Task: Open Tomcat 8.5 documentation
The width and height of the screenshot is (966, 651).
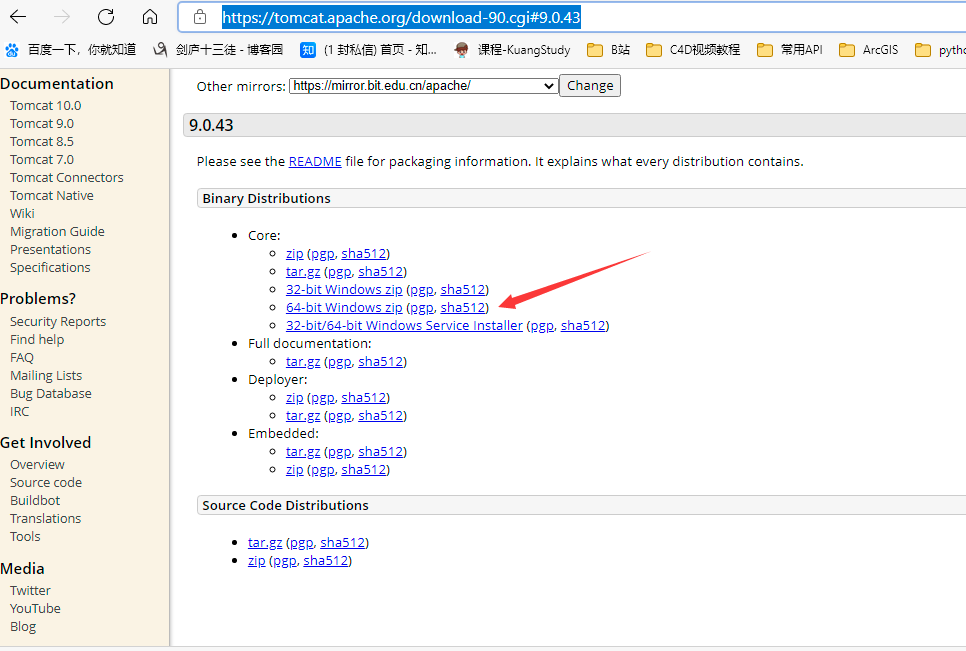Action: (42, 141)
